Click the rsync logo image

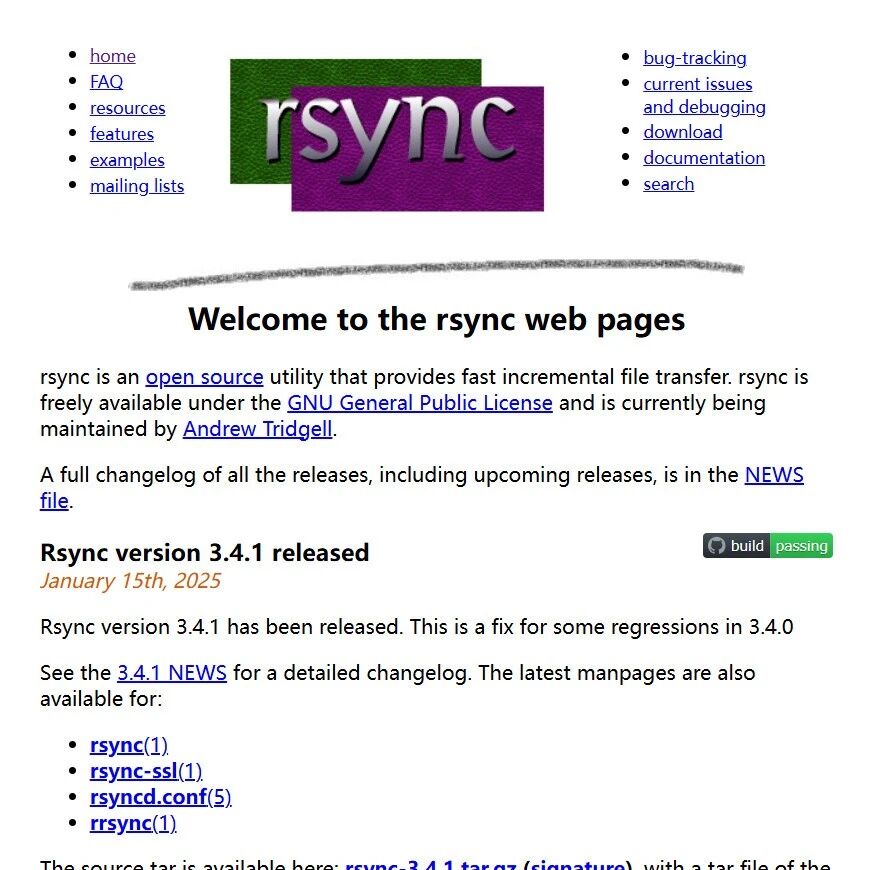click(x=387, y=135)
